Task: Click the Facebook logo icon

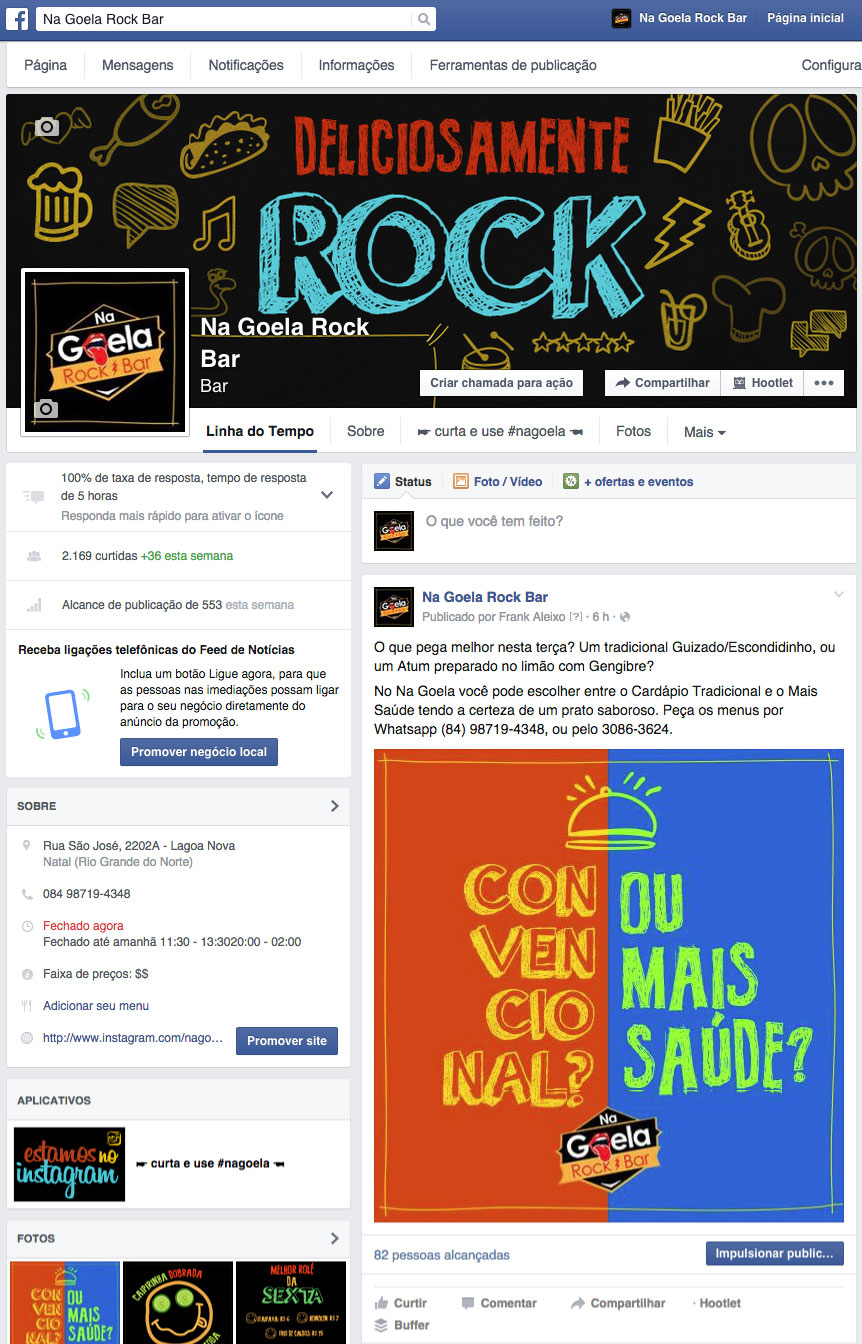Action: 18,19
